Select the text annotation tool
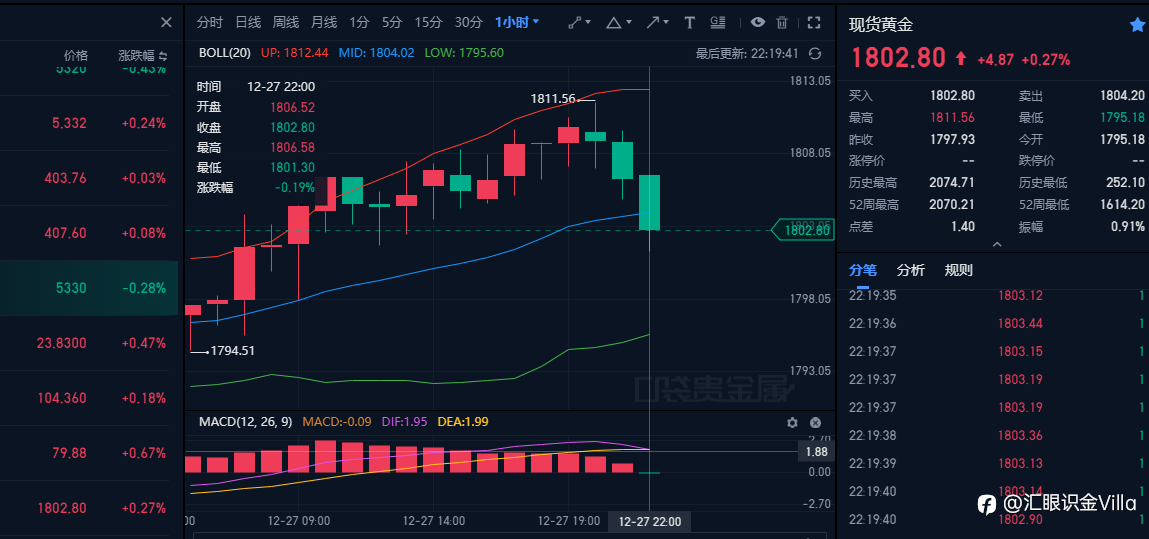Viewport: 1149px width, 539px height. (x=690, y=23)
